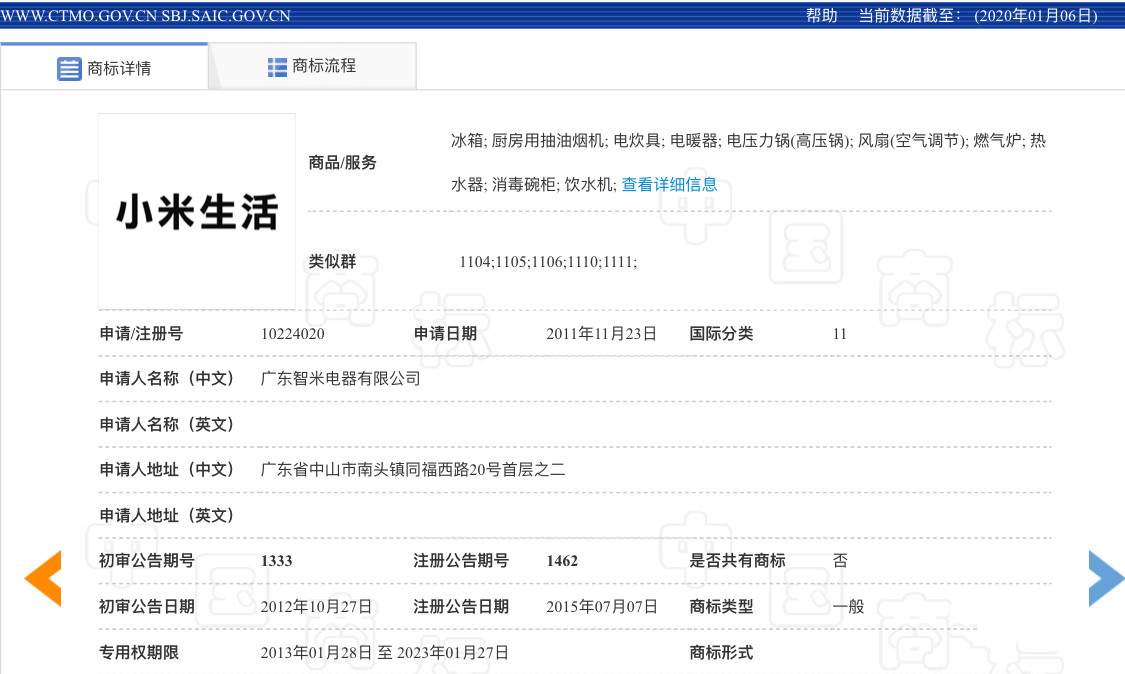Select shared trademark value 否
Image resolution: width=1125 pixels, height=674 pixels.
(x=840, y=561)
